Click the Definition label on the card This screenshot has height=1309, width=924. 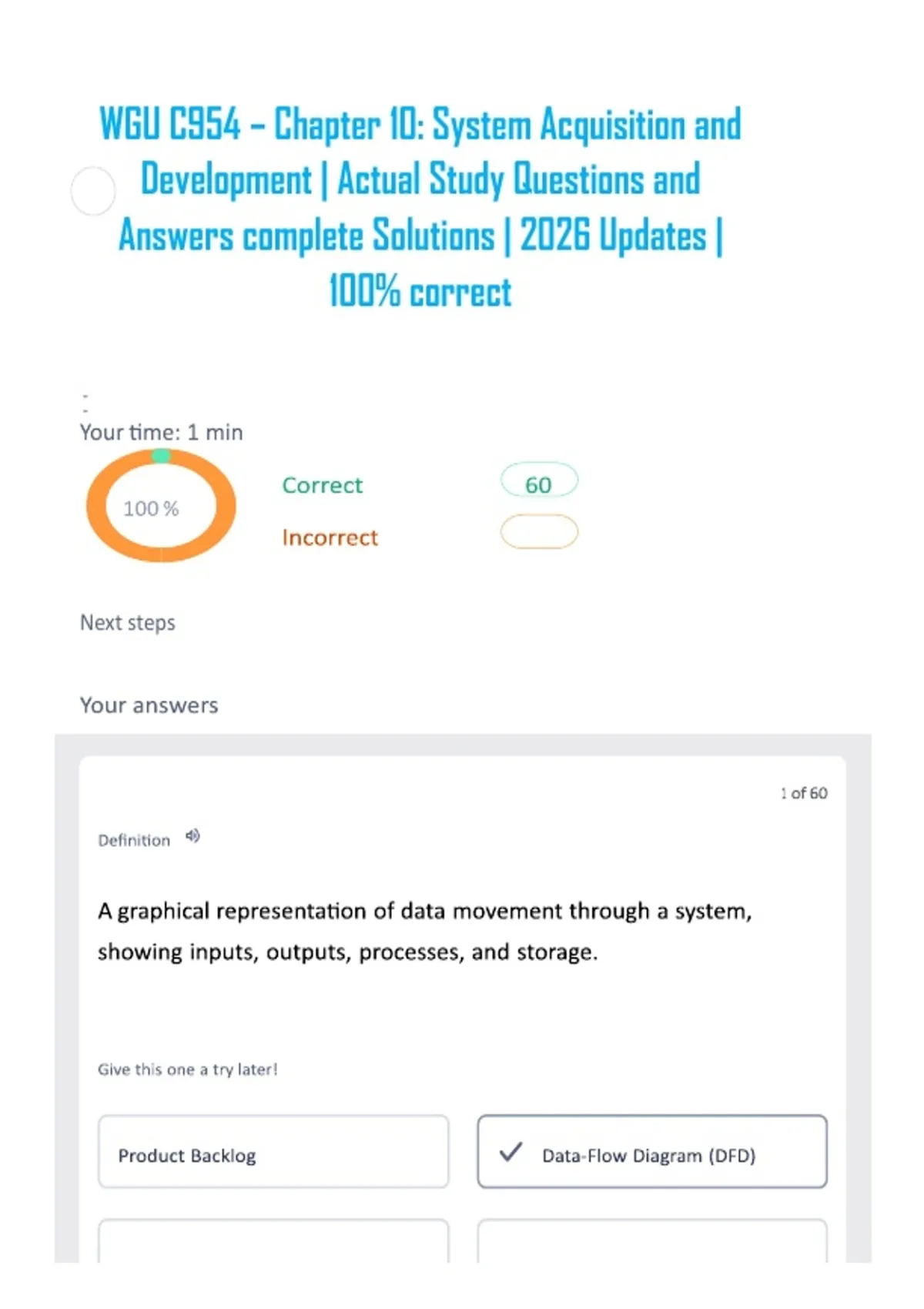tap(134, 840)
